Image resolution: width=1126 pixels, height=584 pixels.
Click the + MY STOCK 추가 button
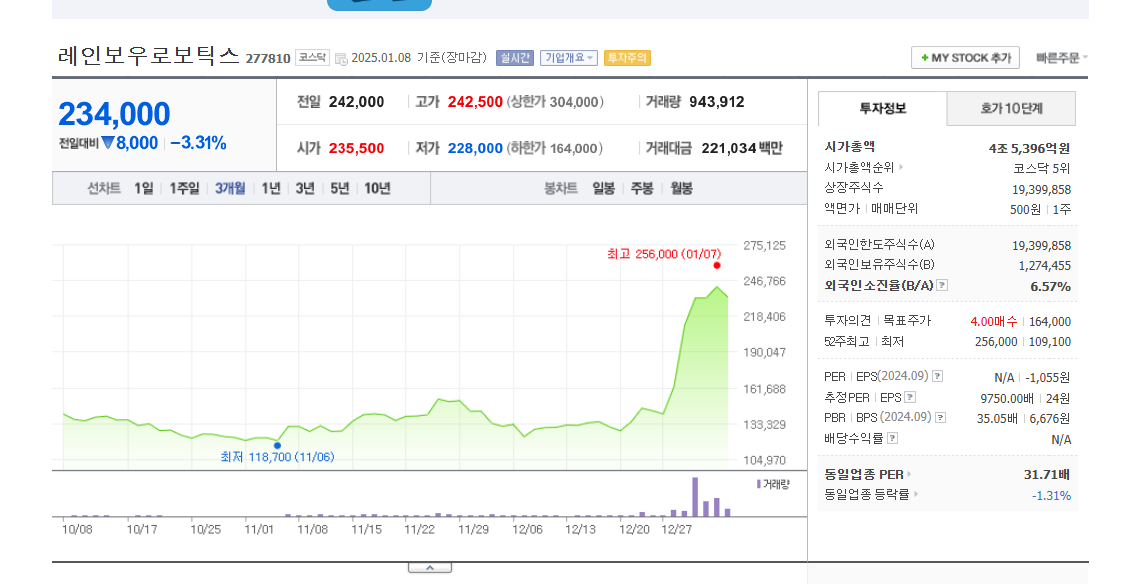point(966,57)
